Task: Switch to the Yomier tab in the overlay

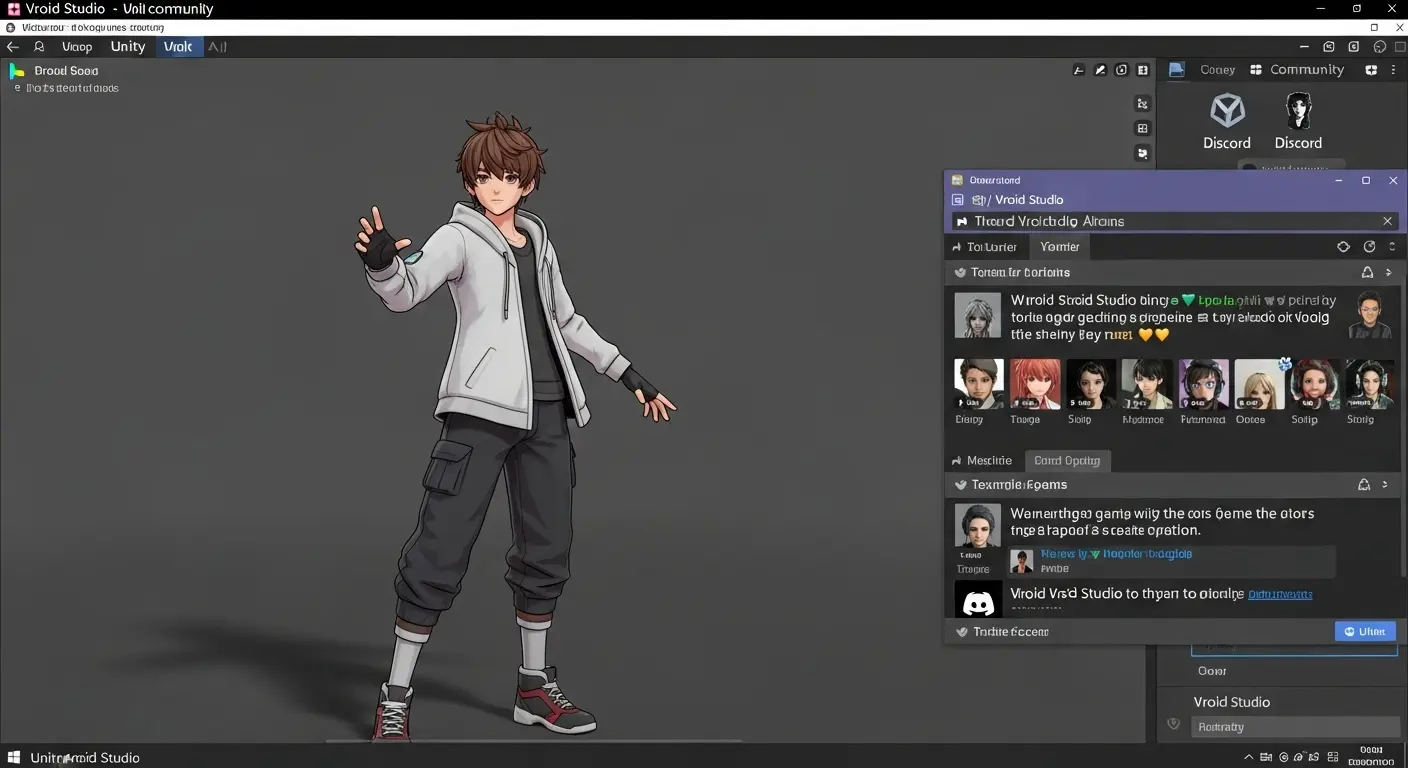Action: (1059, 246)
